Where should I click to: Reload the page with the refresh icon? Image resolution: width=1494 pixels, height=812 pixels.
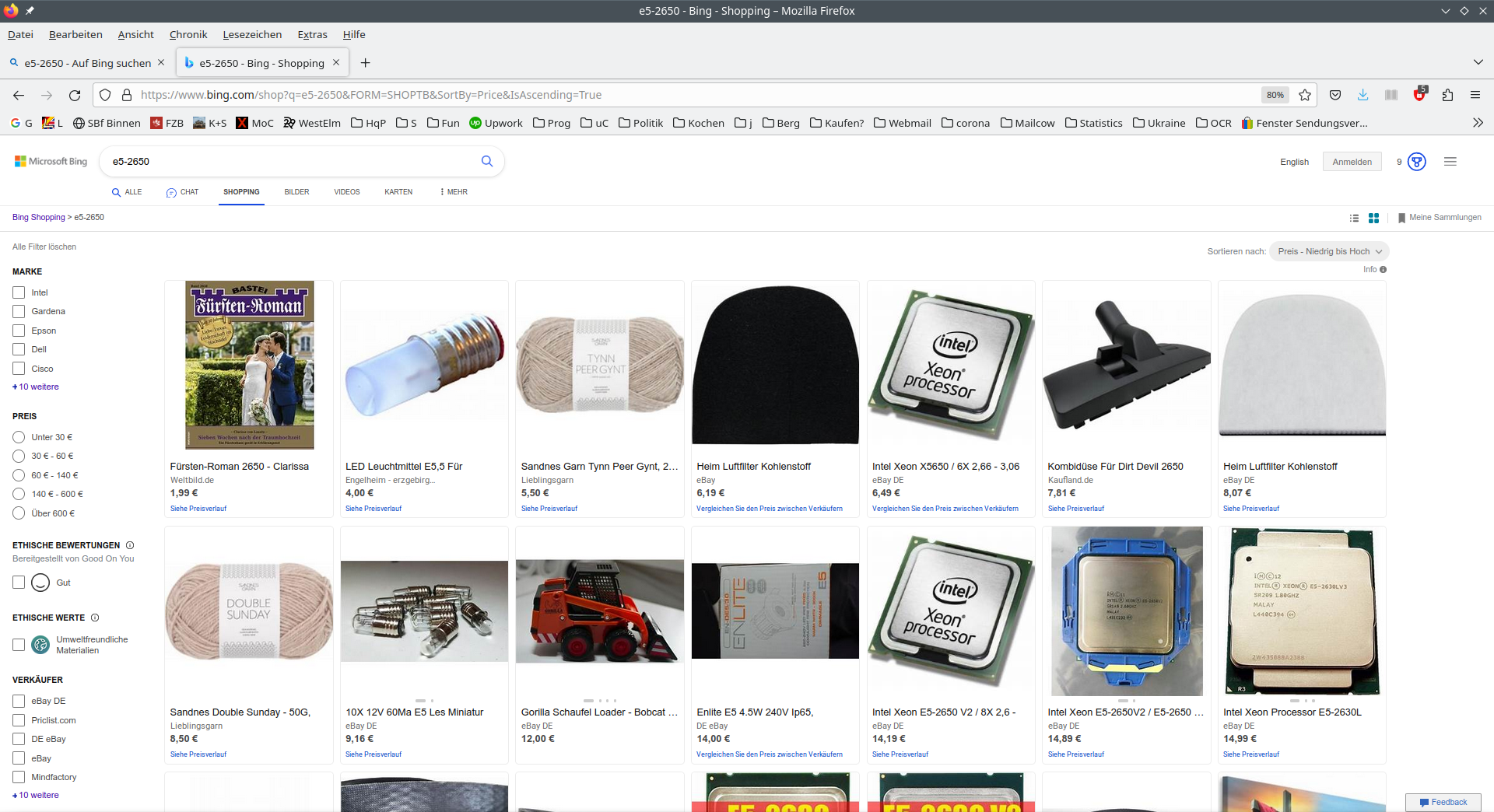click(75, 95)
